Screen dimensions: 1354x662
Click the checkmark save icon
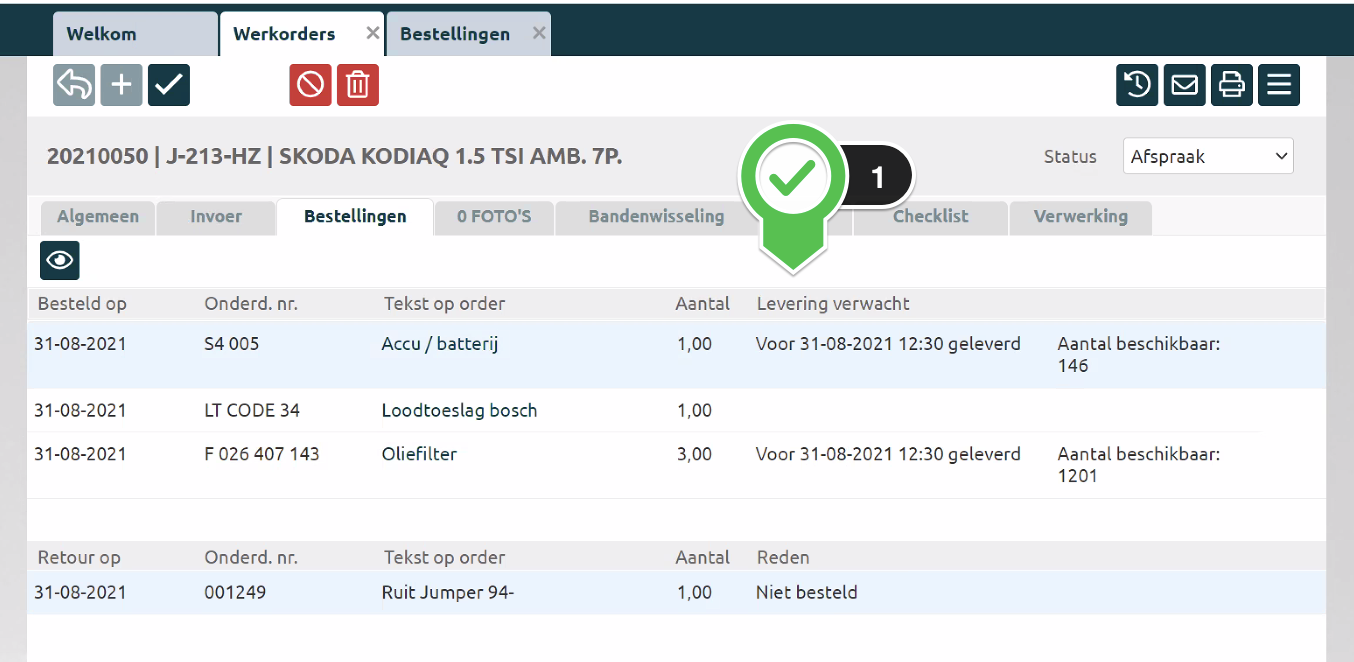(169, 85)
